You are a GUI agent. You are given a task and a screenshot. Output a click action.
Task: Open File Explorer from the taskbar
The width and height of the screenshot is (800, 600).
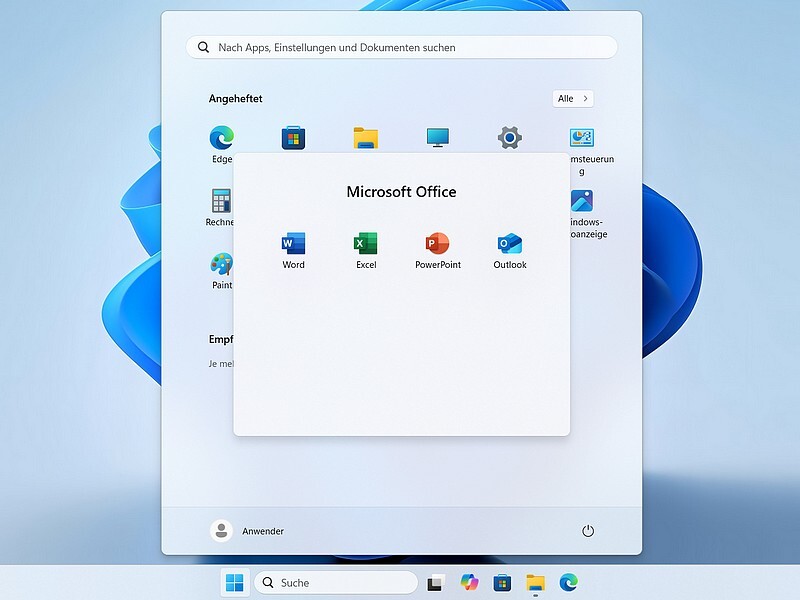(535, 582)
